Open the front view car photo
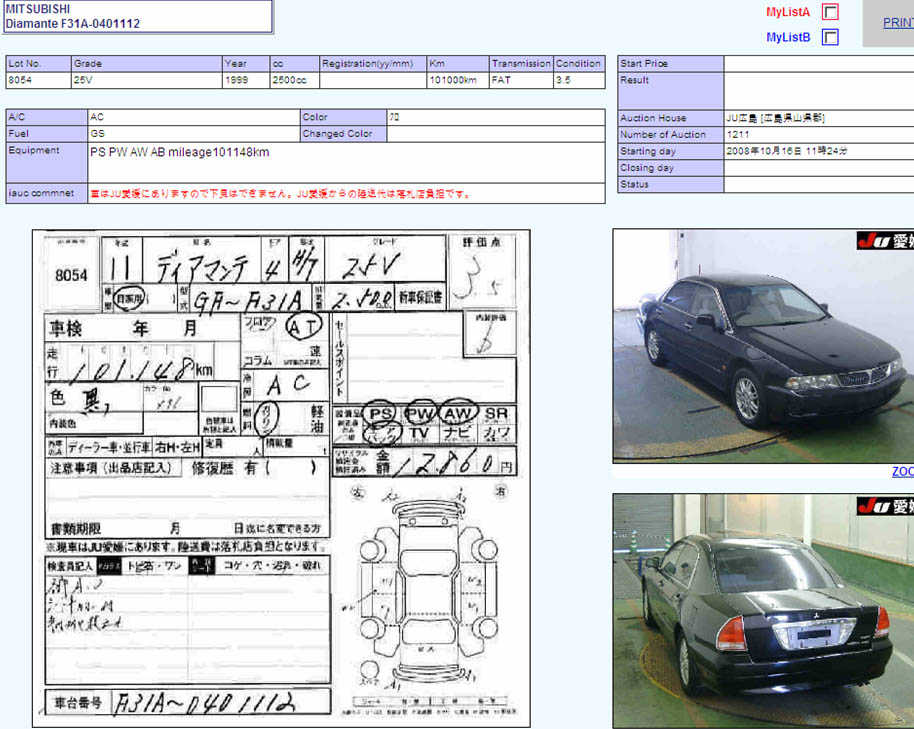Screen dimensions: 914x729 click(x=763, y=346)
